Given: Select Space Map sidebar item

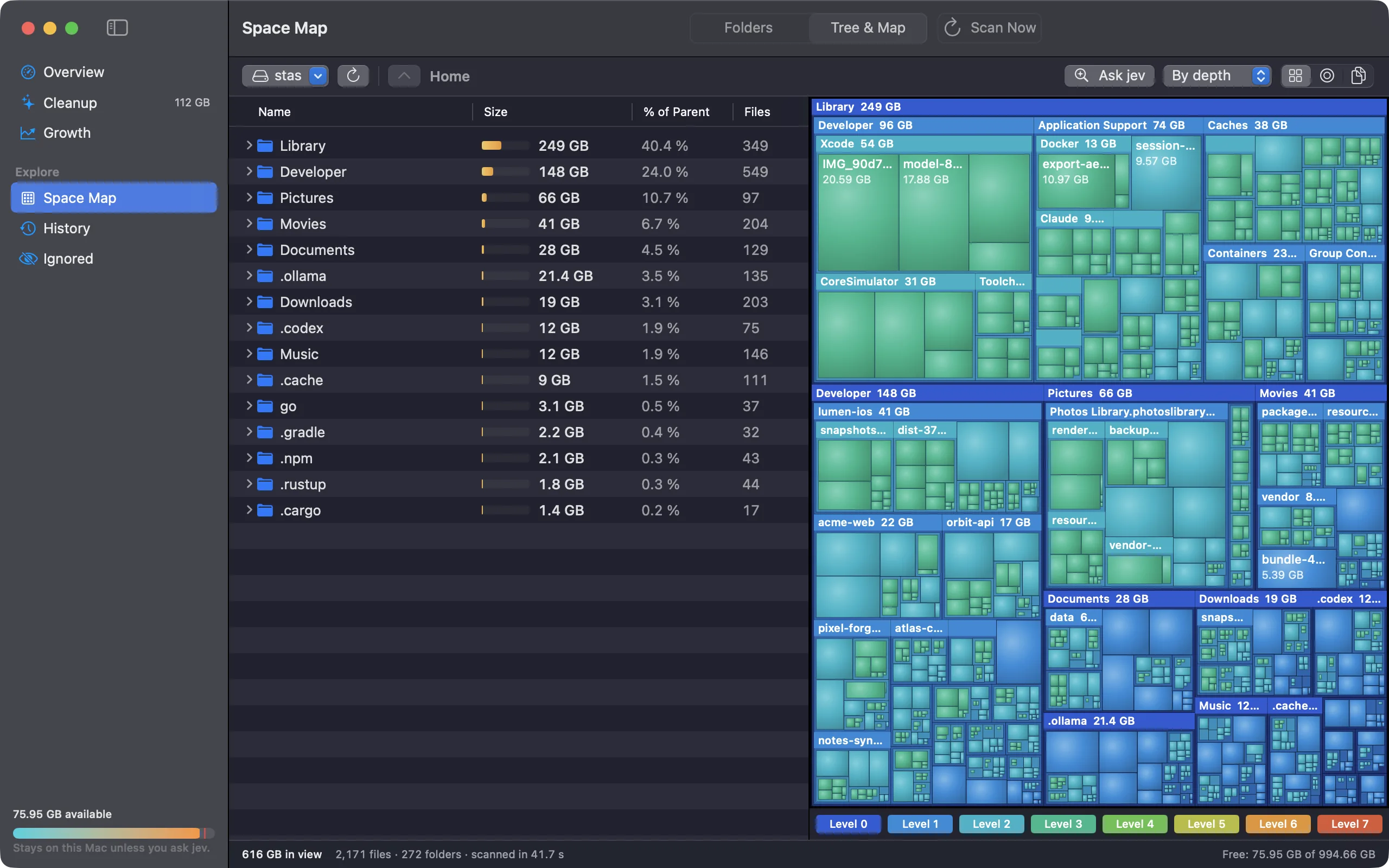Looking at the screenshot, I should [113, 197].
